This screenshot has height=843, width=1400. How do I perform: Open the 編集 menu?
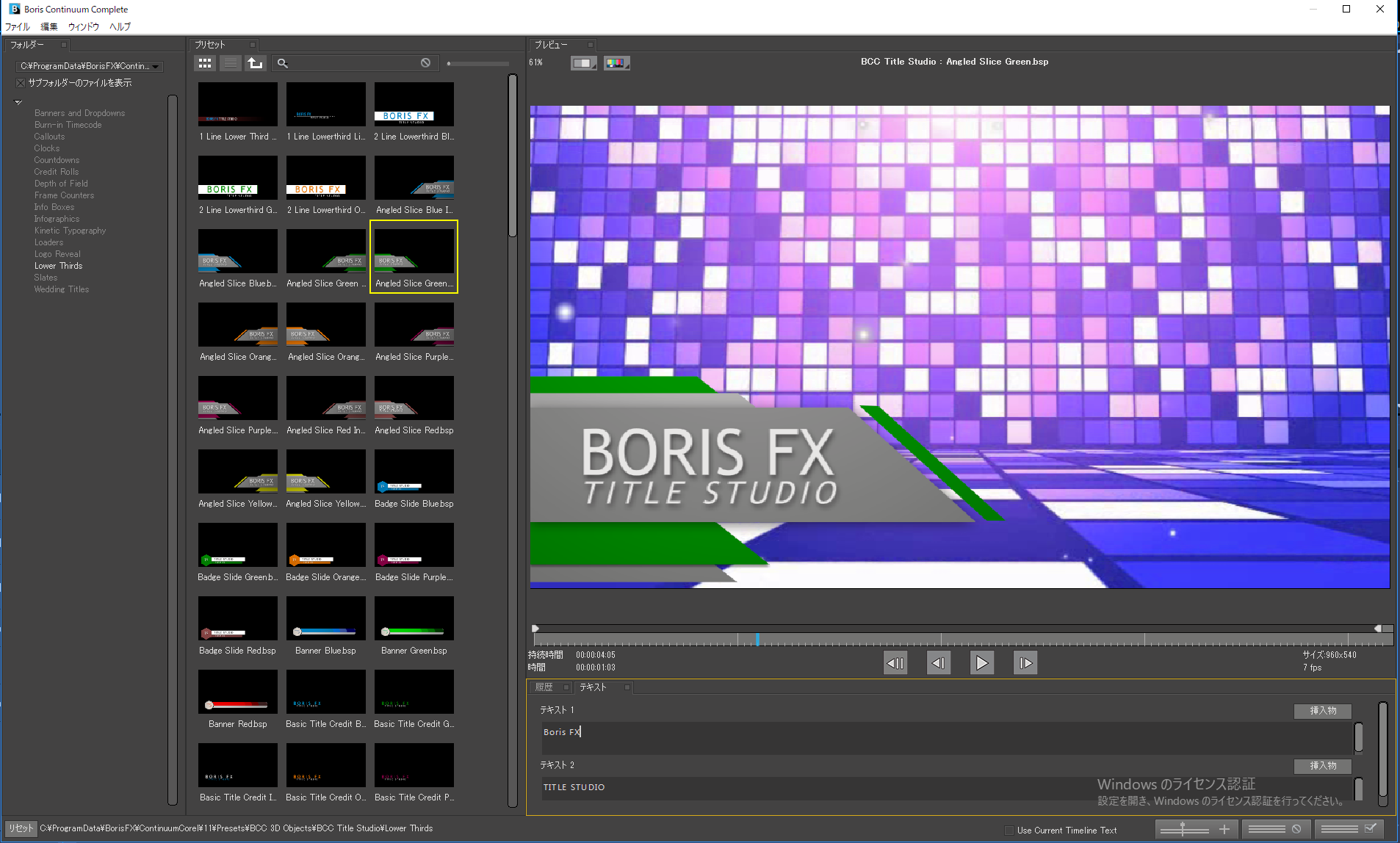tap(48, 26)
